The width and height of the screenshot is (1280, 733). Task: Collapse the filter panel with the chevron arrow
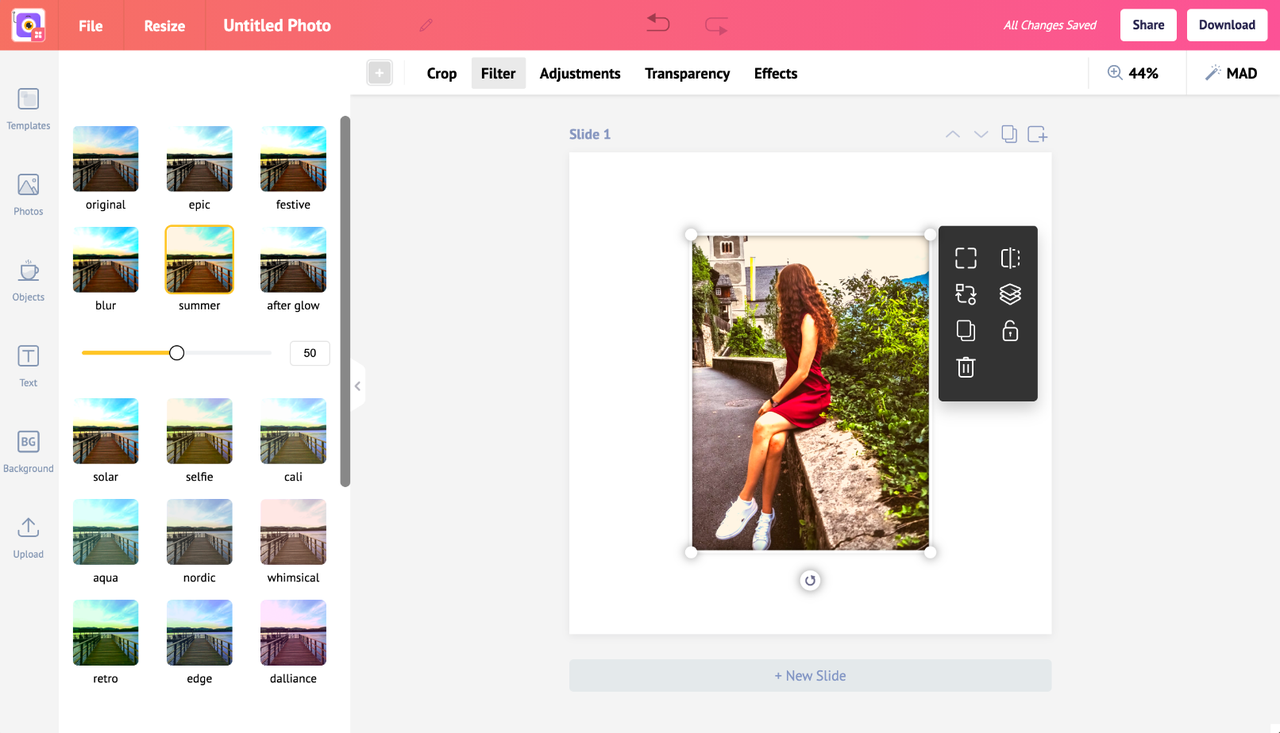[357, 385]
